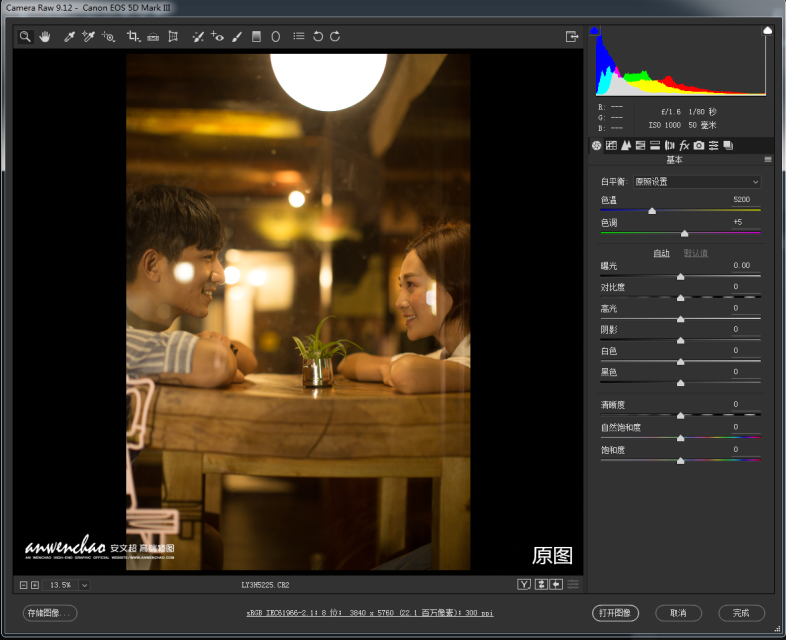Open the Camera Calibration panel tab

[x=699, y=145]
